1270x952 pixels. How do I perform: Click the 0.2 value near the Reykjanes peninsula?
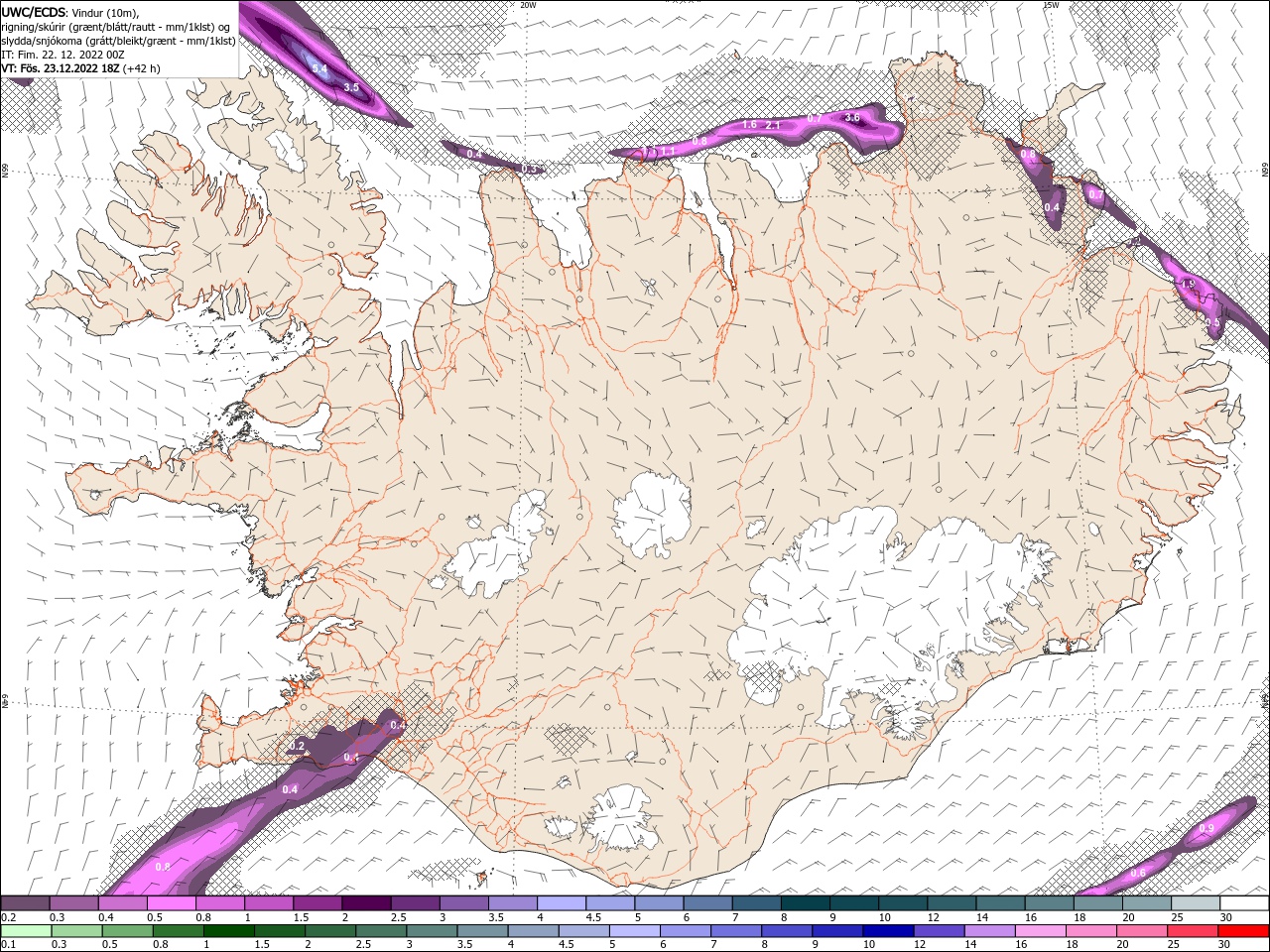click(x=297, y=746)
